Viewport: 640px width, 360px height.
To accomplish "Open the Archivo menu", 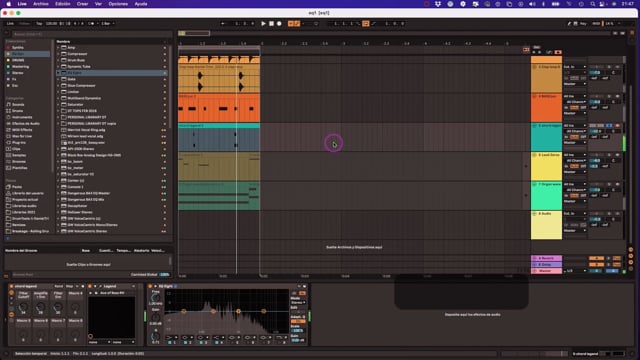I will 41,4.
